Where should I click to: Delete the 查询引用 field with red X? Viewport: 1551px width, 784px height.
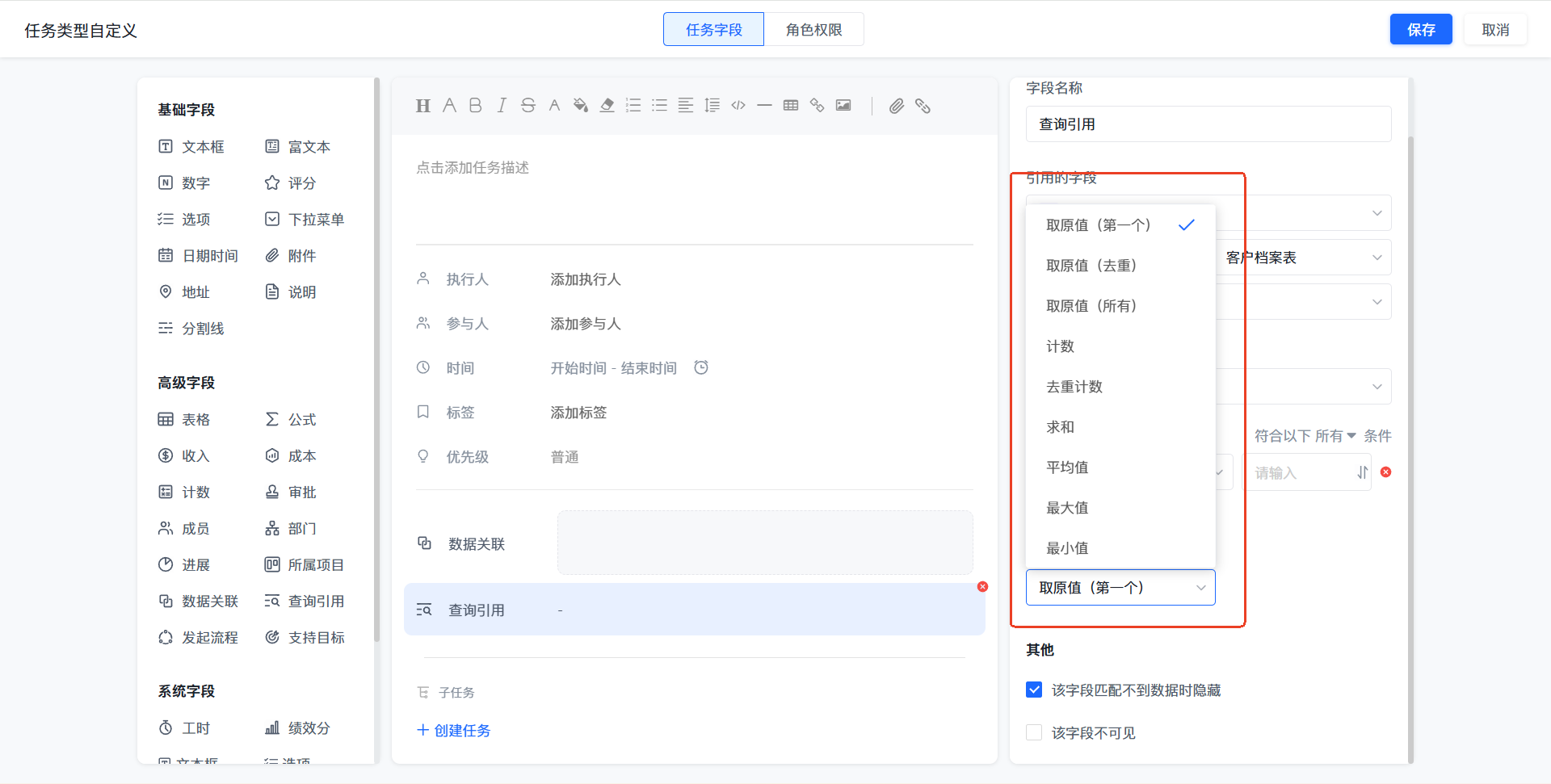tap(982, 587)
